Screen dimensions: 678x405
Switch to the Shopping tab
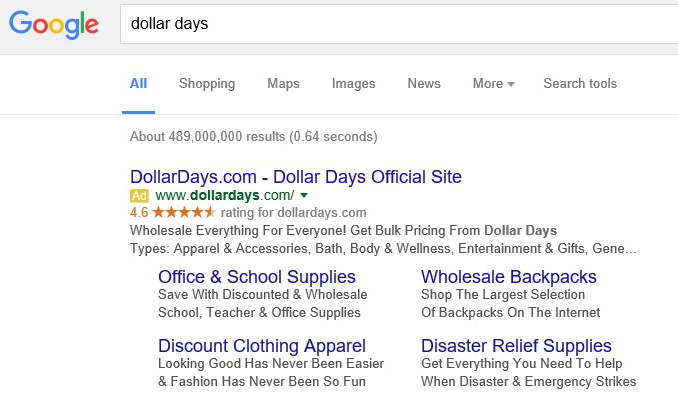[207, 84]
